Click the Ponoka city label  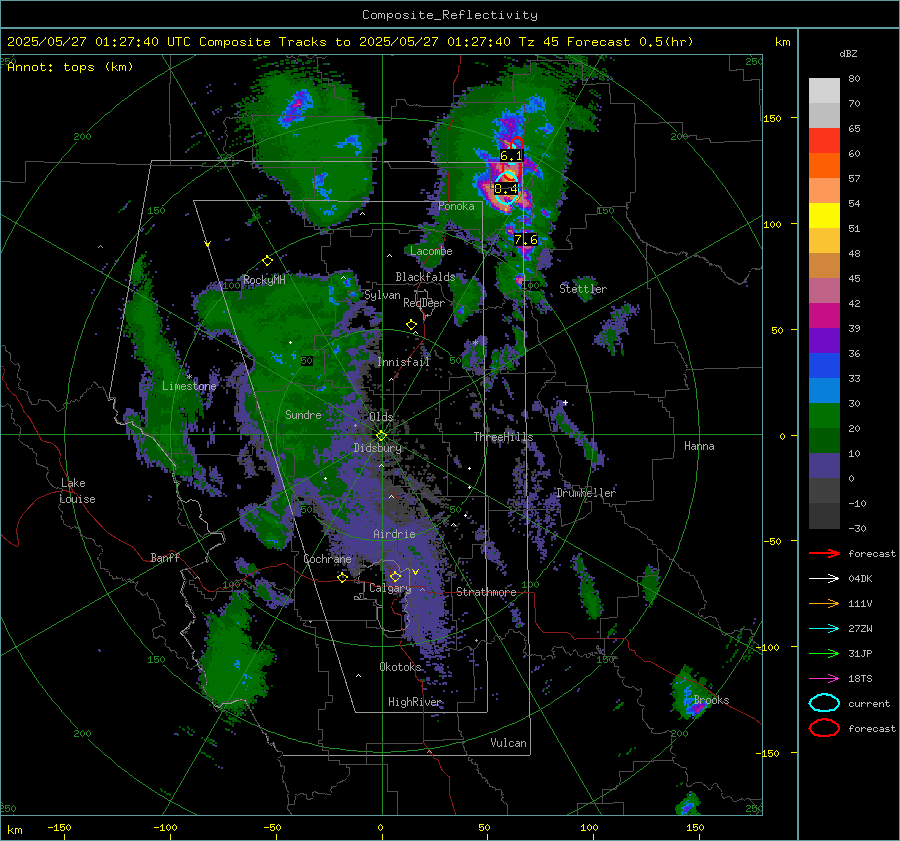click(456, 206)
